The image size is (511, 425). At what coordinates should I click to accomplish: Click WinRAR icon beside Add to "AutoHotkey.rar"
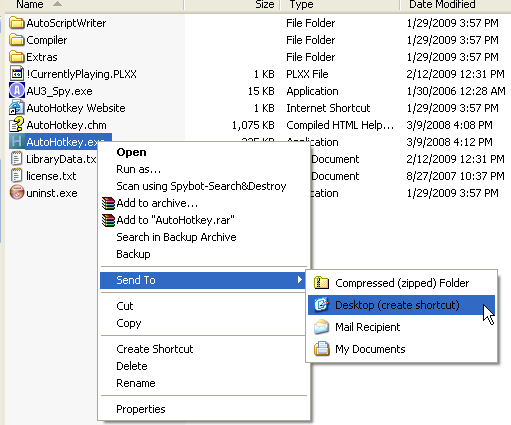point(108,220)
